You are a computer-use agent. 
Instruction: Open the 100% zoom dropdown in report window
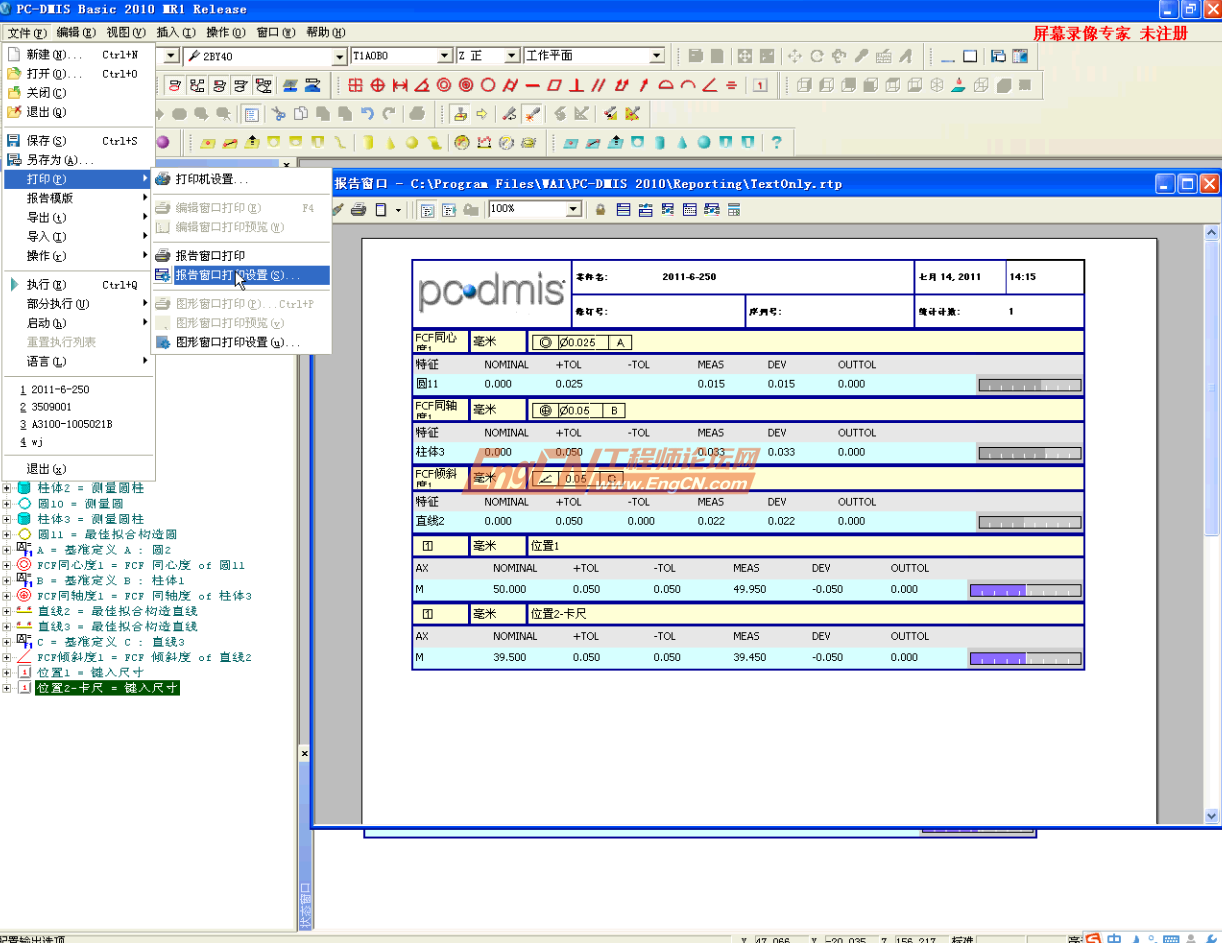click(x=574, y=209)
